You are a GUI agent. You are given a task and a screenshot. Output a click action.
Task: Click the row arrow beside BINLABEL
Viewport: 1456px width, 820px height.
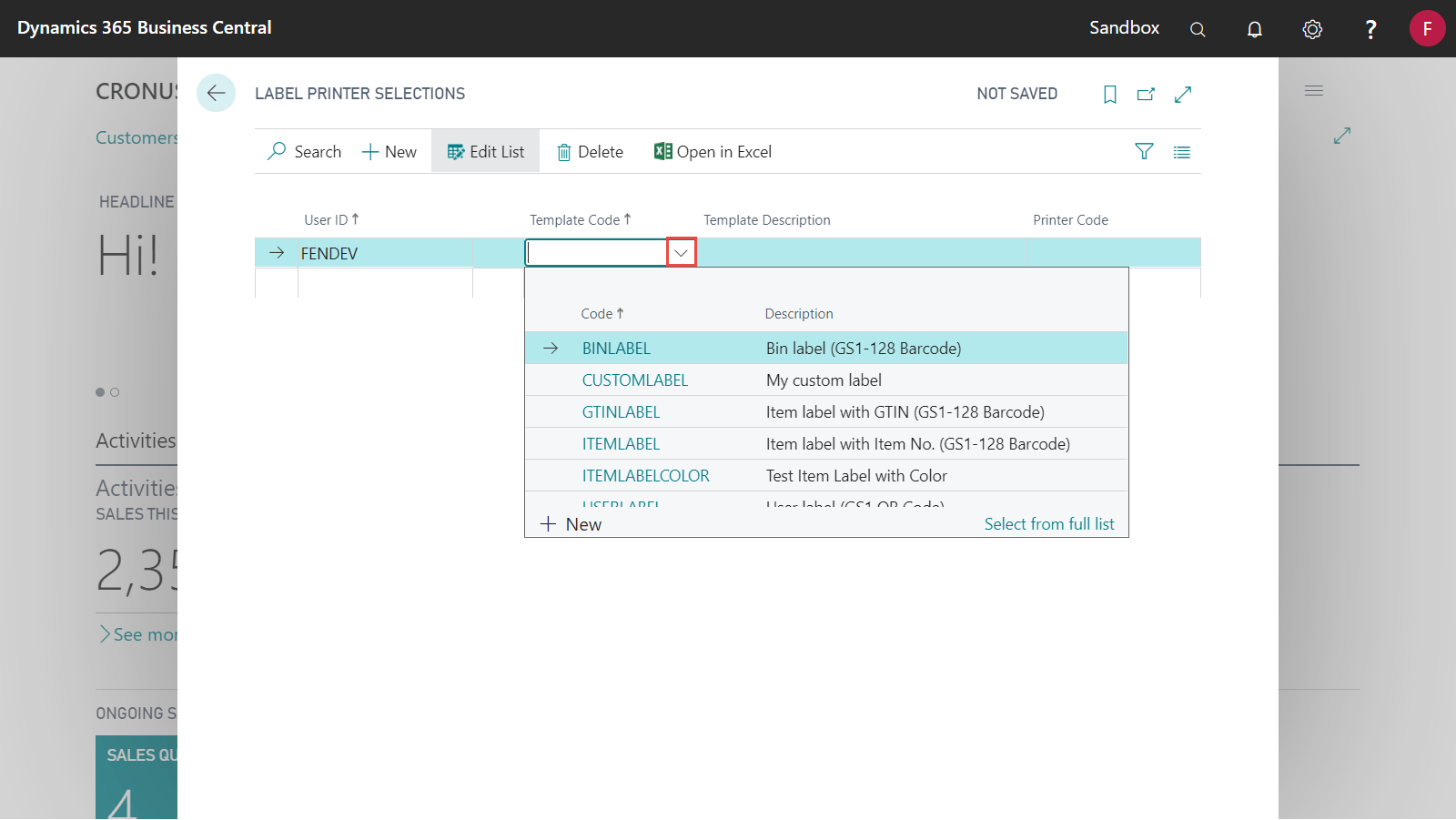(x=551, y=349)
